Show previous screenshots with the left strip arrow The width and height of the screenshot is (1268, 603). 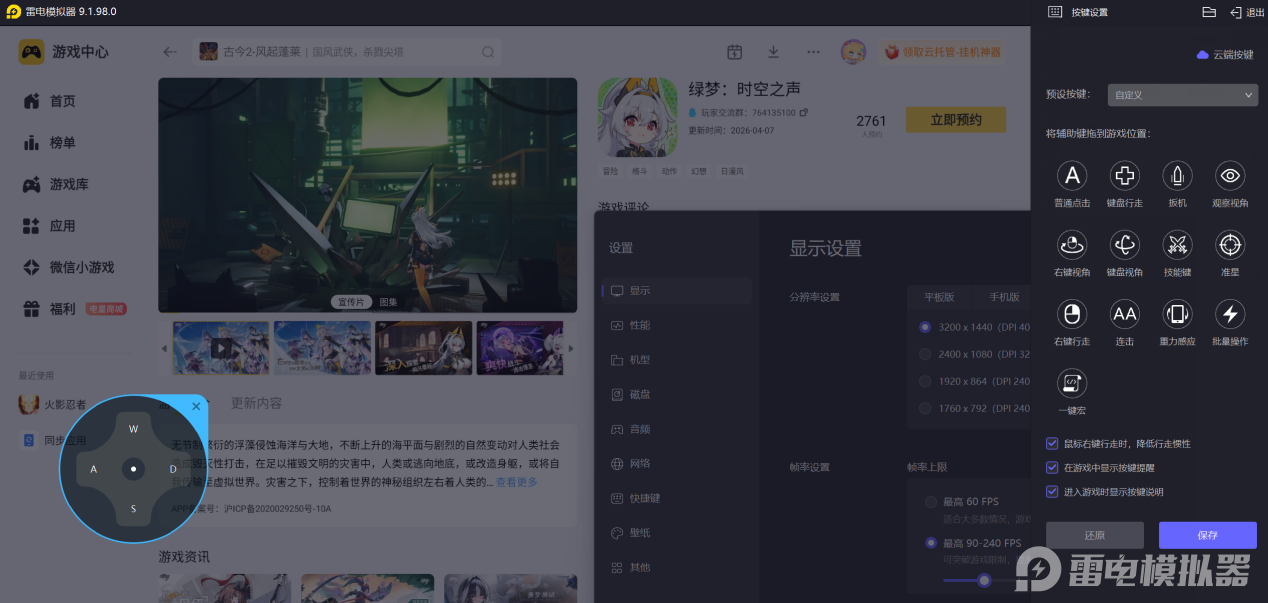click(x=165, y=348)
